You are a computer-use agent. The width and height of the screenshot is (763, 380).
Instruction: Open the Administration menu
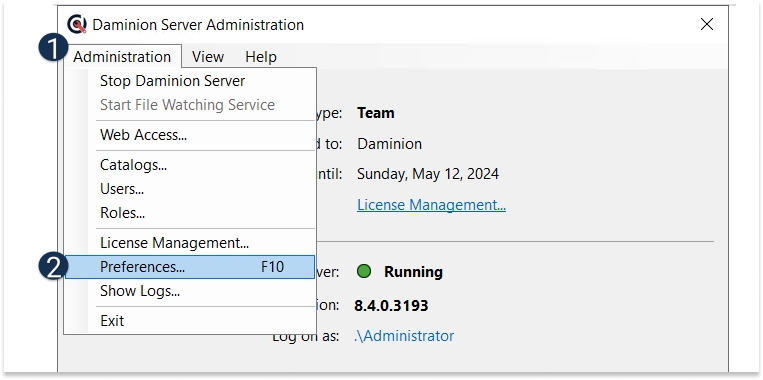pyautogui.click(x=122, y=56)
